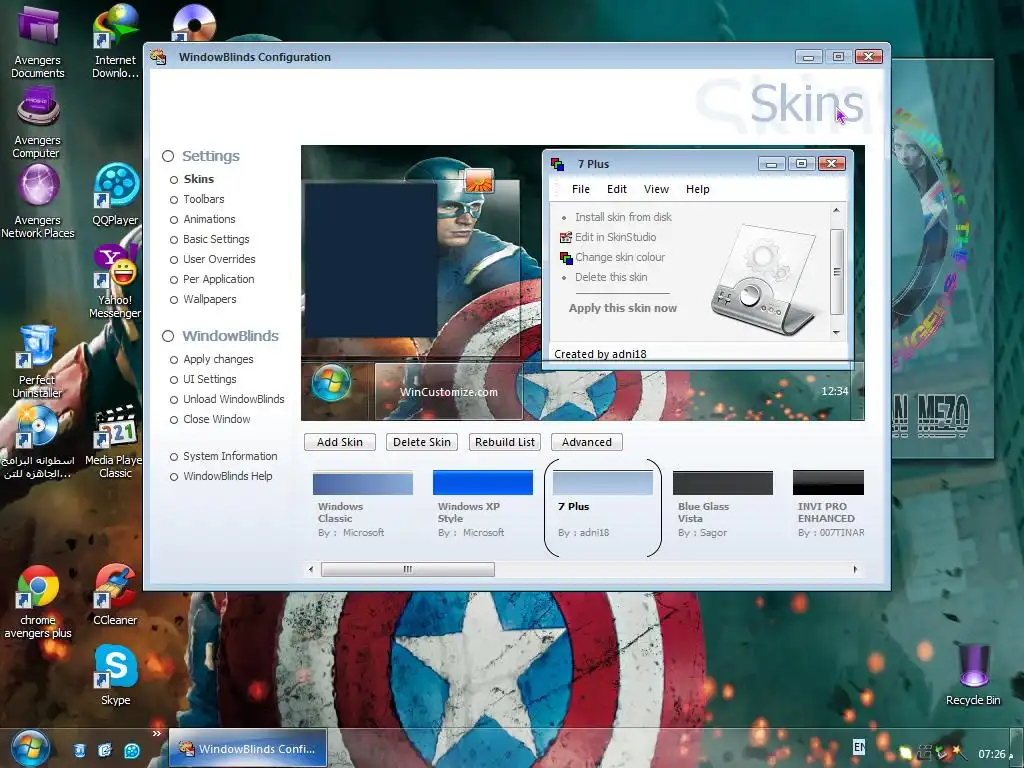Launch Skype desktop shortcut
The height and width of the screenshot is (768, 1024).
tap(115, 675)
